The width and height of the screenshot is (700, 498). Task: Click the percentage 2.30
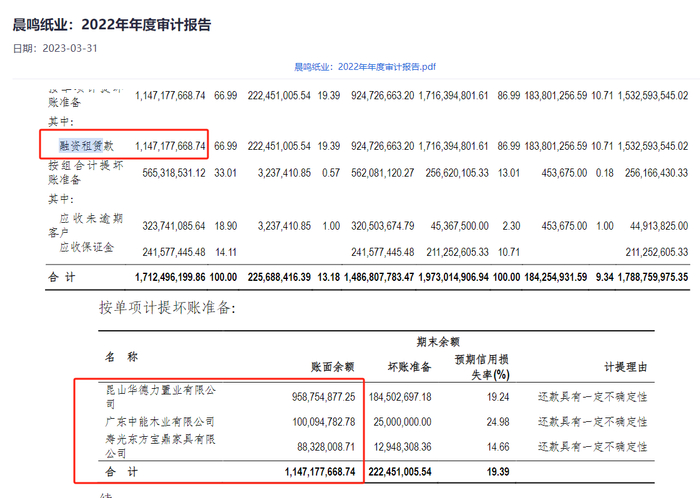[x=511, y=226]
